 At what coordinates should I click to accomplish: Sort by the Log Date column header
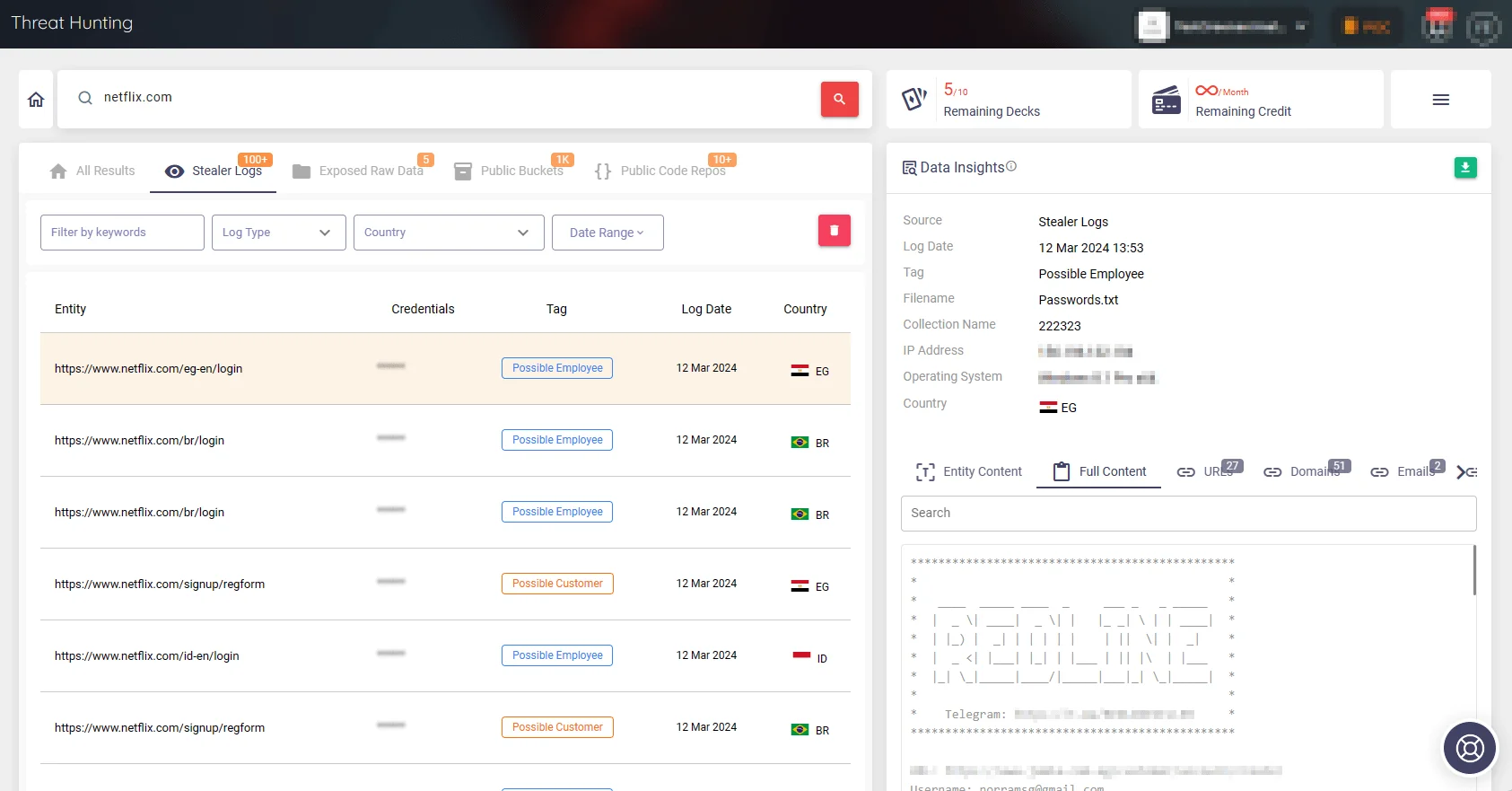click(706, 309)
